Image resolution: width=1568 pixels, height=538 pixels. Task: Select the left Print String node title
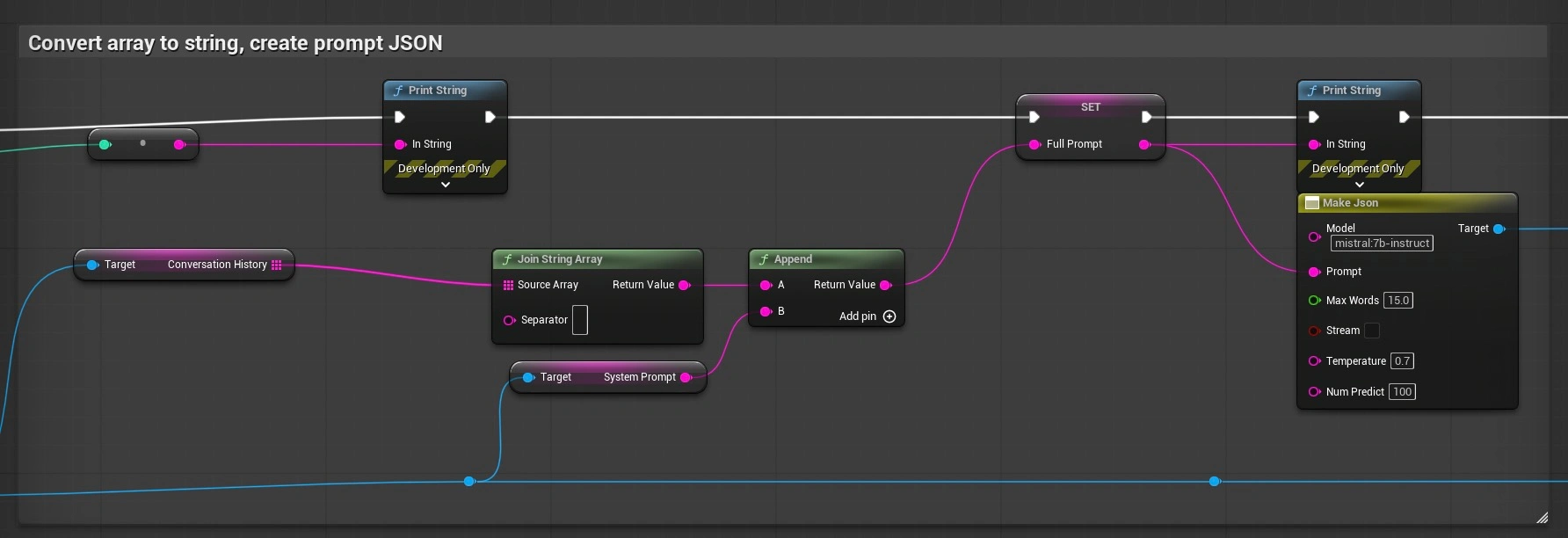438,91
